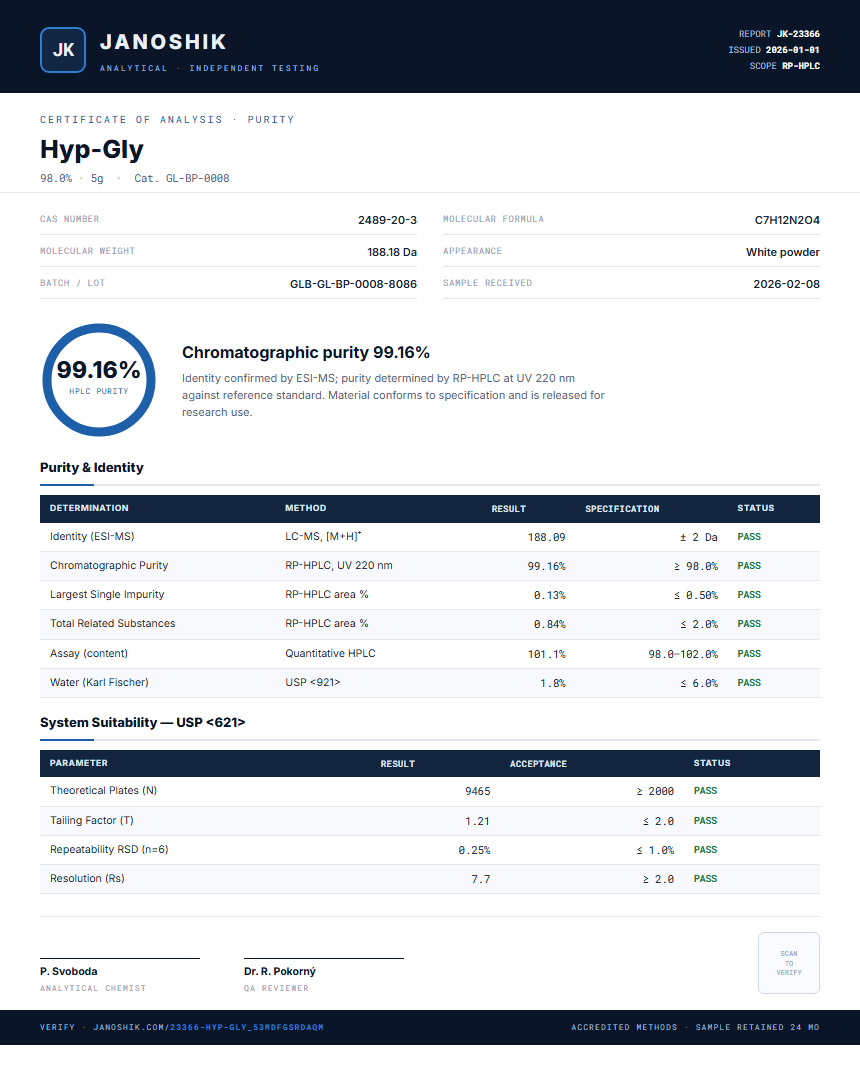Select the ESI-MS result 188.09
Screen dimensions: 860x1073
[x=547, y=537]
